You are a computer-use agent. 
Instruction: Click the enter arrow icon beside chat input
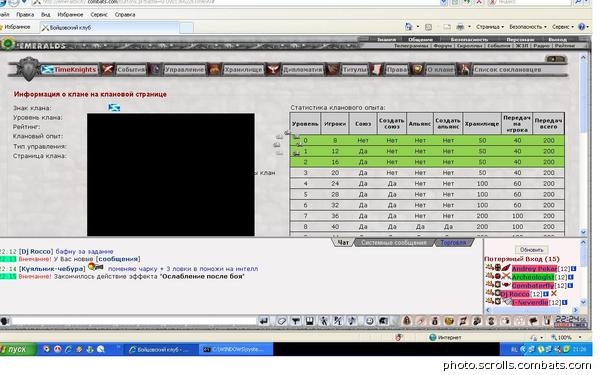pos(264,321)
